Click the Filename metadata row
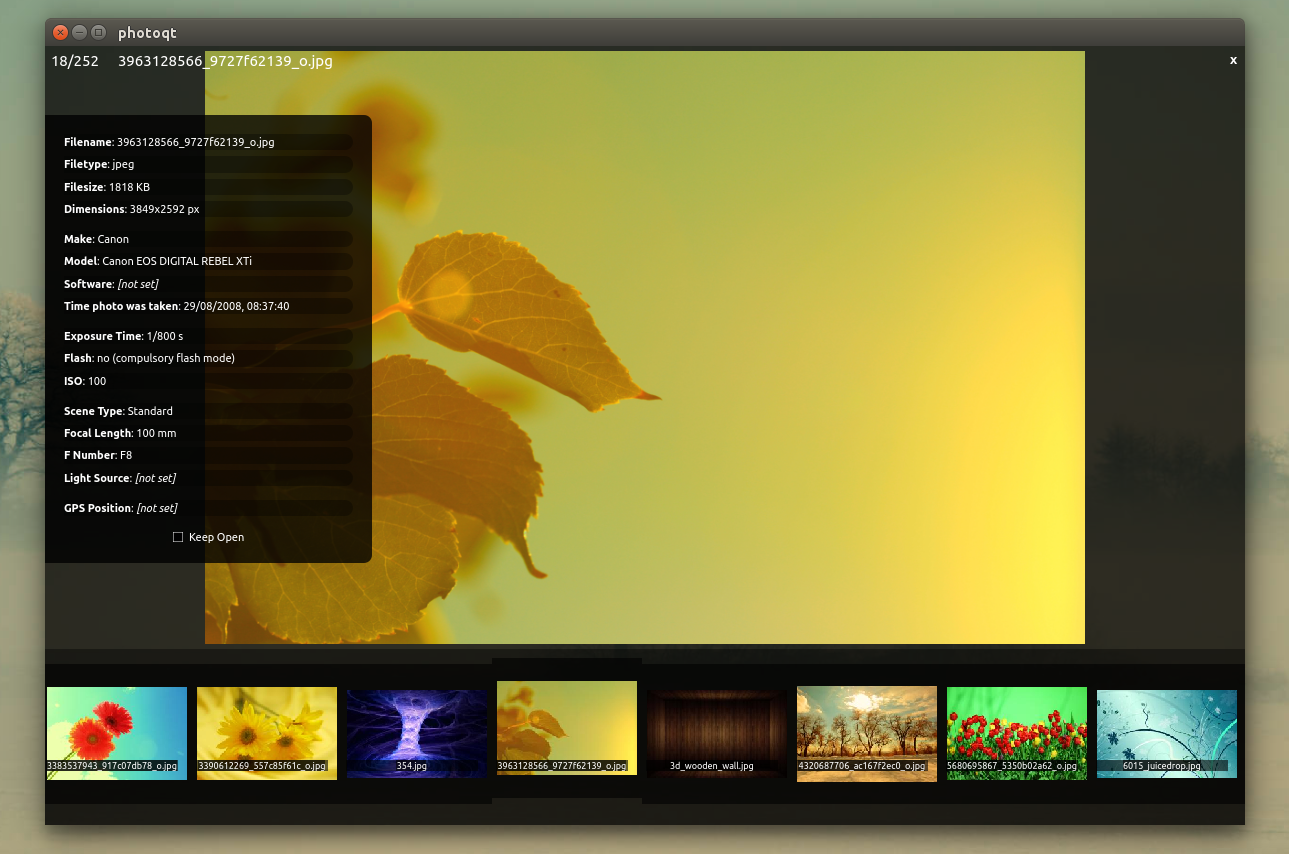 tap(208, 142)
